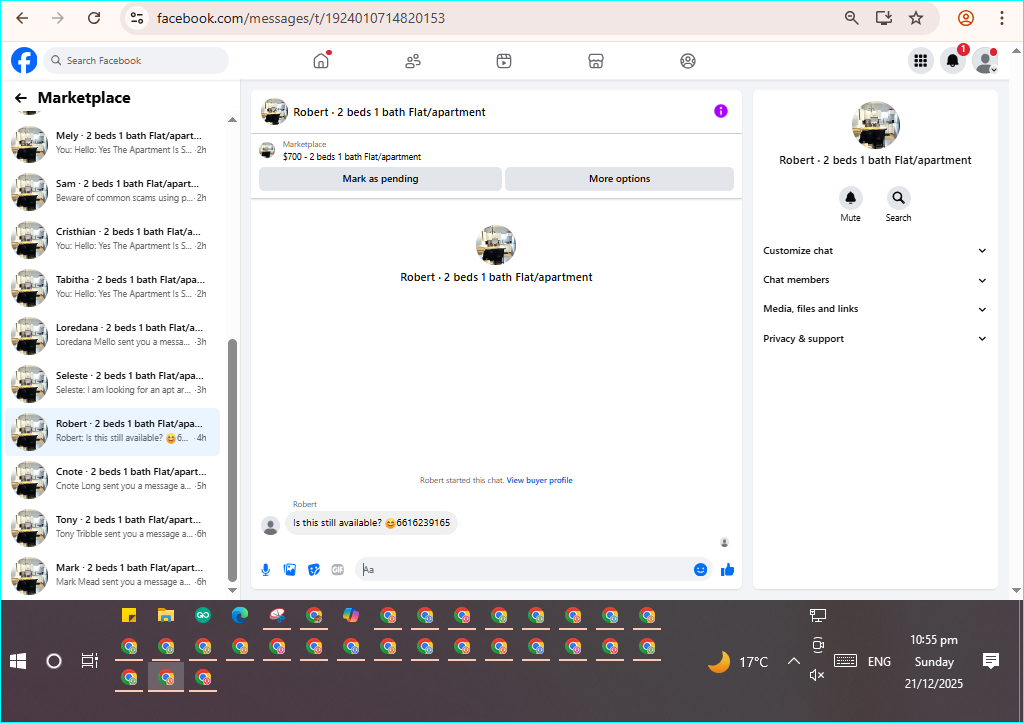The width and height of the screenshot is (1024, 723).
Task: Open the Mark conversation
Action: [112, 575]
